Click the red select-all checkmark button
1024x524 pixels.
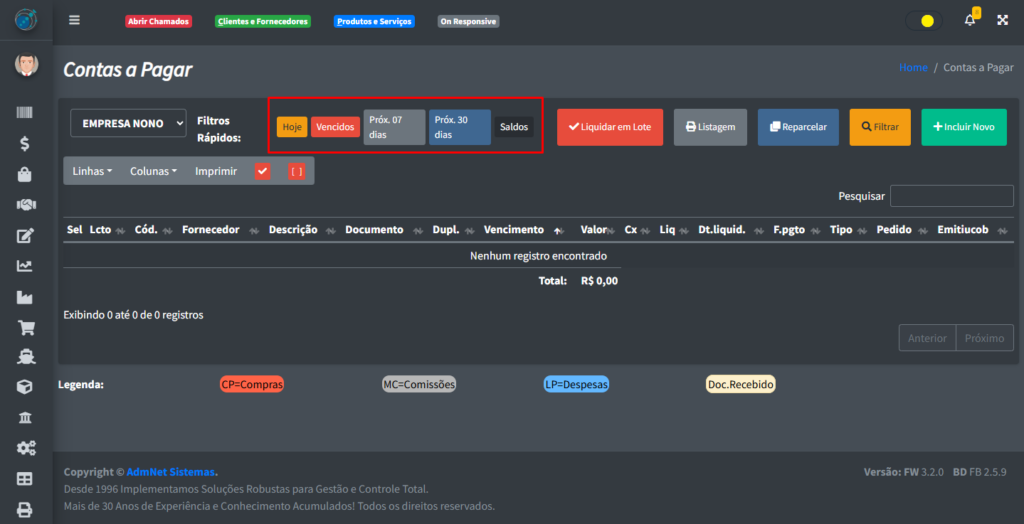[x=263, y=171]
